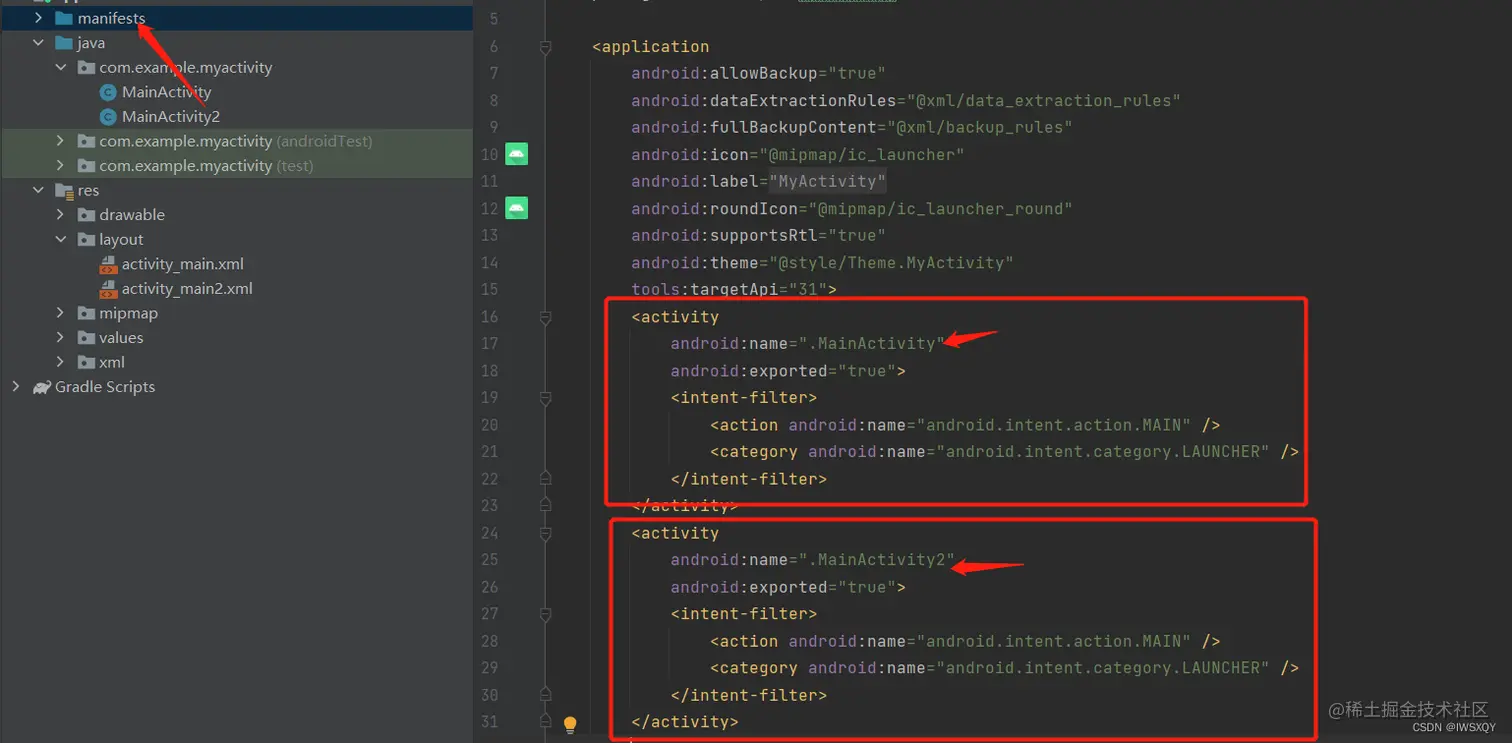Screen dimensions: 1512x743
Task: Click the manifests folder icon
Action: (64, 18)
